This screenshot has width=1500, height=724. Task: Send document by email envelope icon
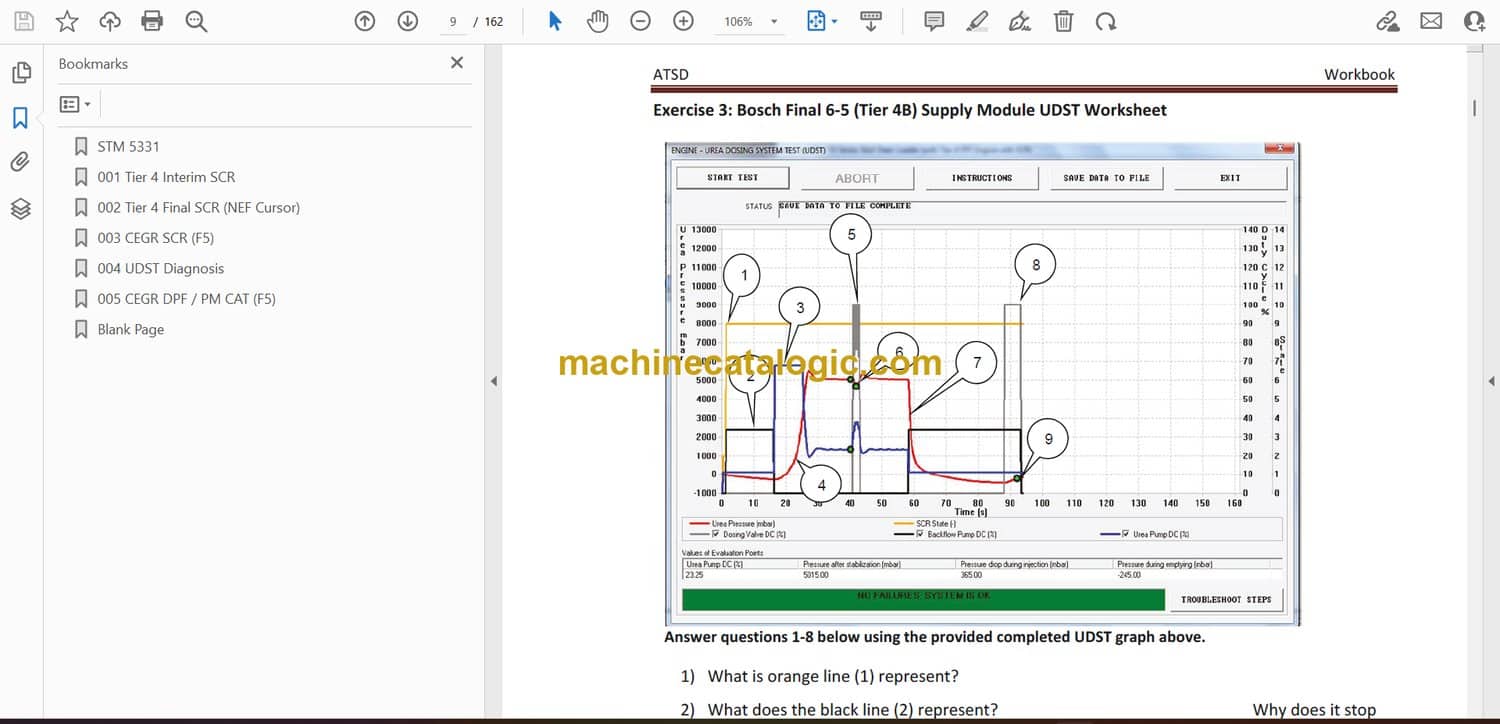click(x=1431, y=21)
